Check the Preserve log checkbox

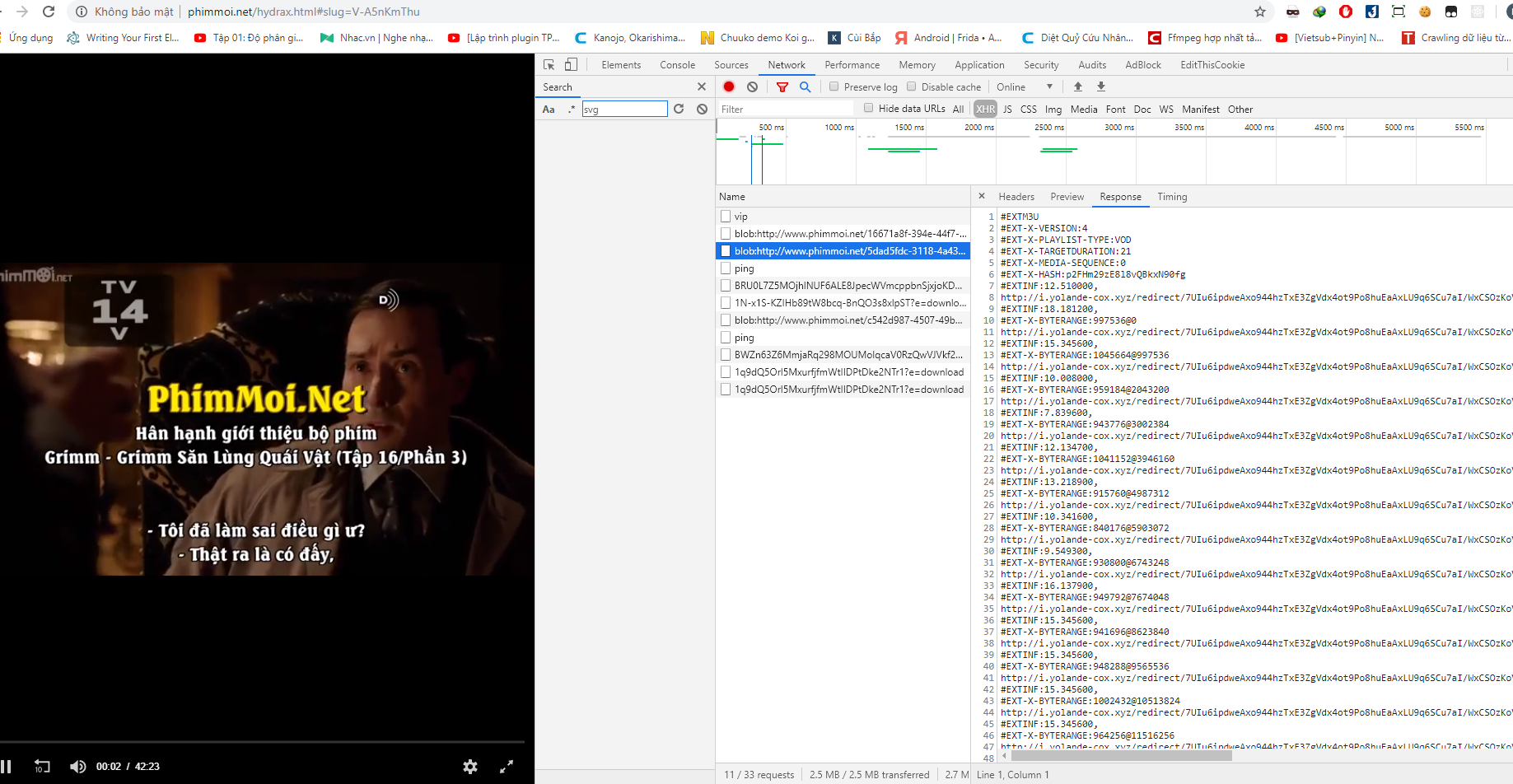[834, 86]
